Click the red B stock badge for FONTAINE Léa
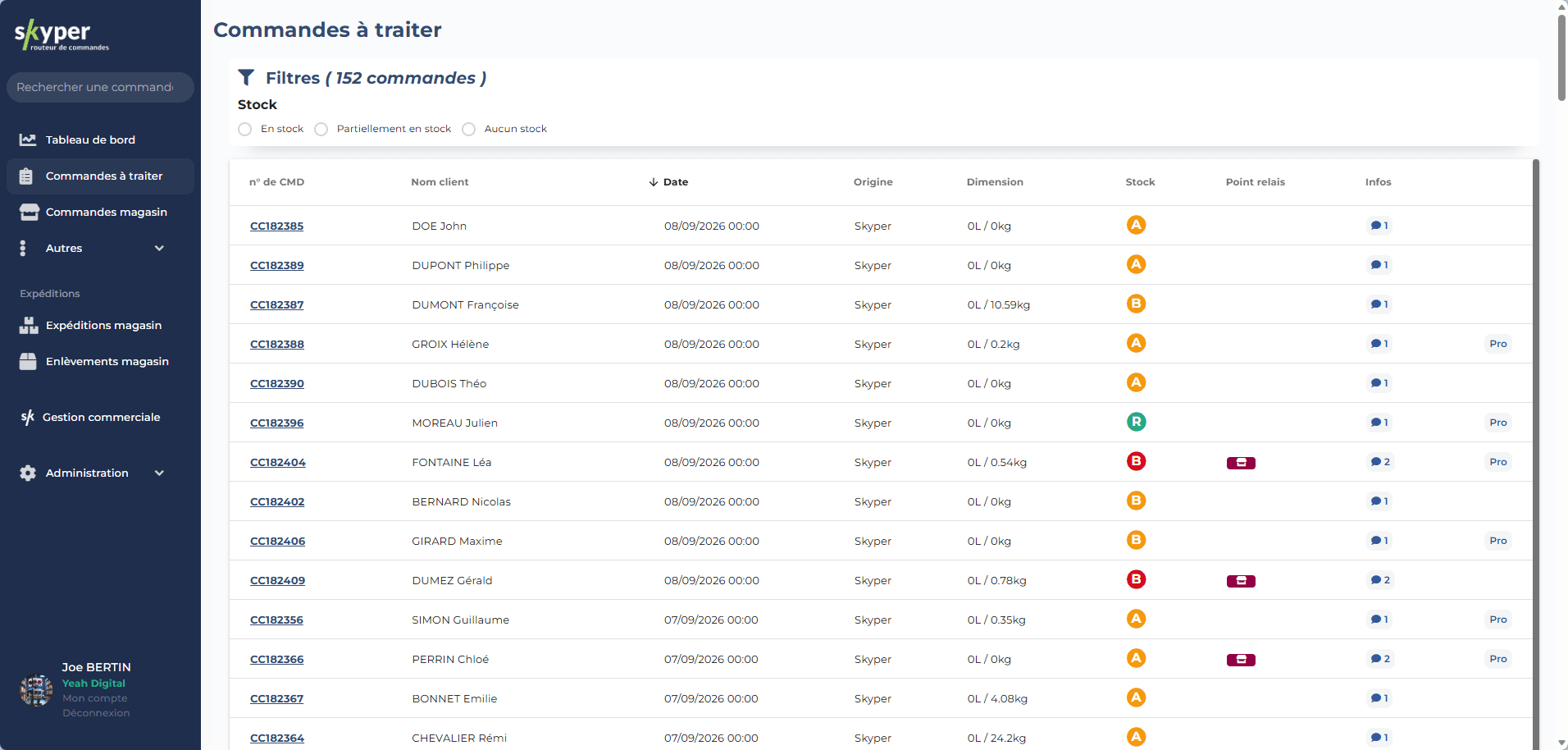The width and height of the screenshot is (1568, 750). [x=1136, y=461]
